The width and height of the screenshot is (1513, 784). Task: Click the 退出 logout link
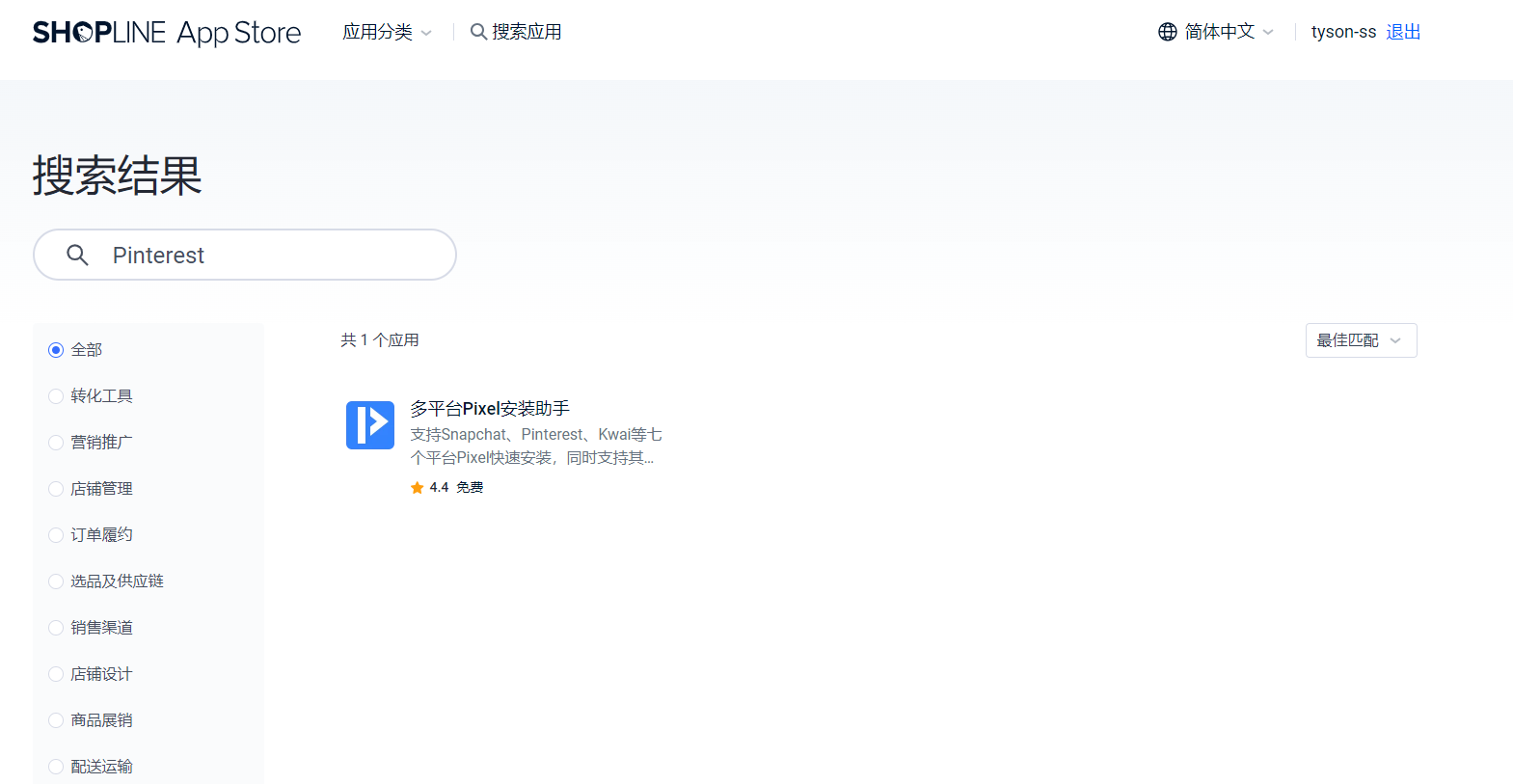1403,32
